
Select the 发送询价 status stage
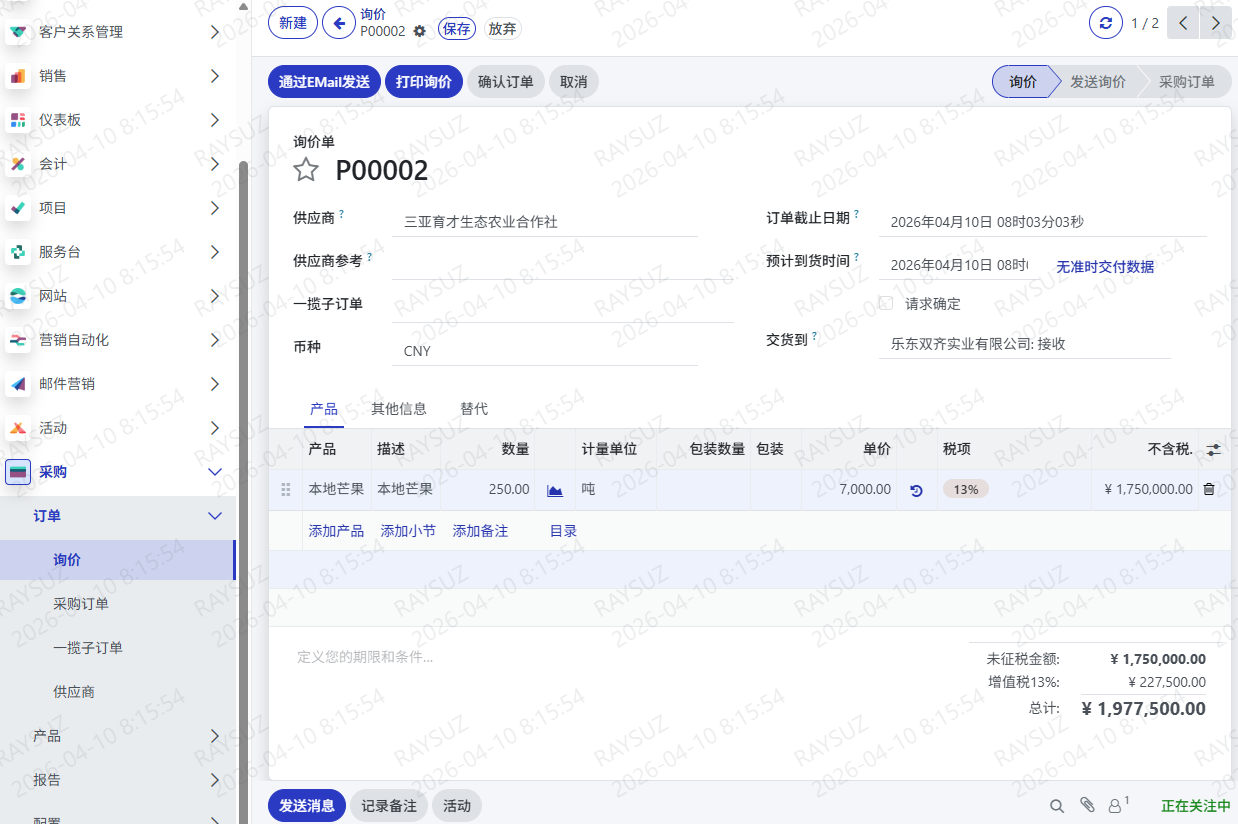click(1098, 82)
